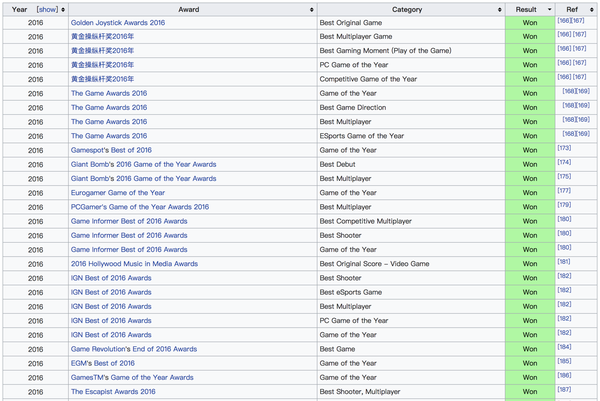Open the Giant Bomb's awards link in Best Debut row
This screenshot has height=401, width=600.
(143, 164)
